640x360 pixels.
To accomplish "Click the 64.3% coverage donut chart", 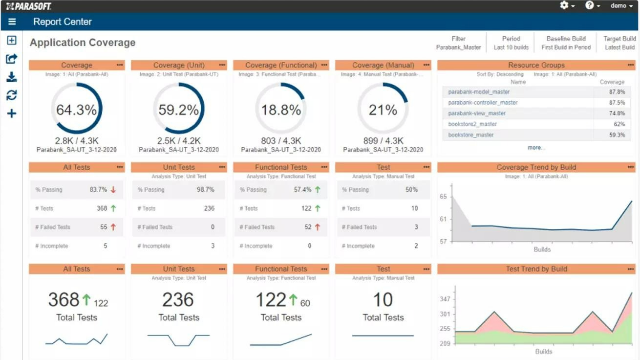I will click(x=76, y=109).
